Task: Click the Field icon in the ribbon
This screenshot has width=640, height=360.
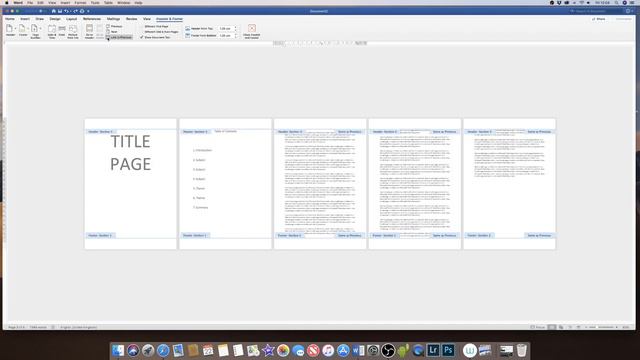Action: point(62,29)
